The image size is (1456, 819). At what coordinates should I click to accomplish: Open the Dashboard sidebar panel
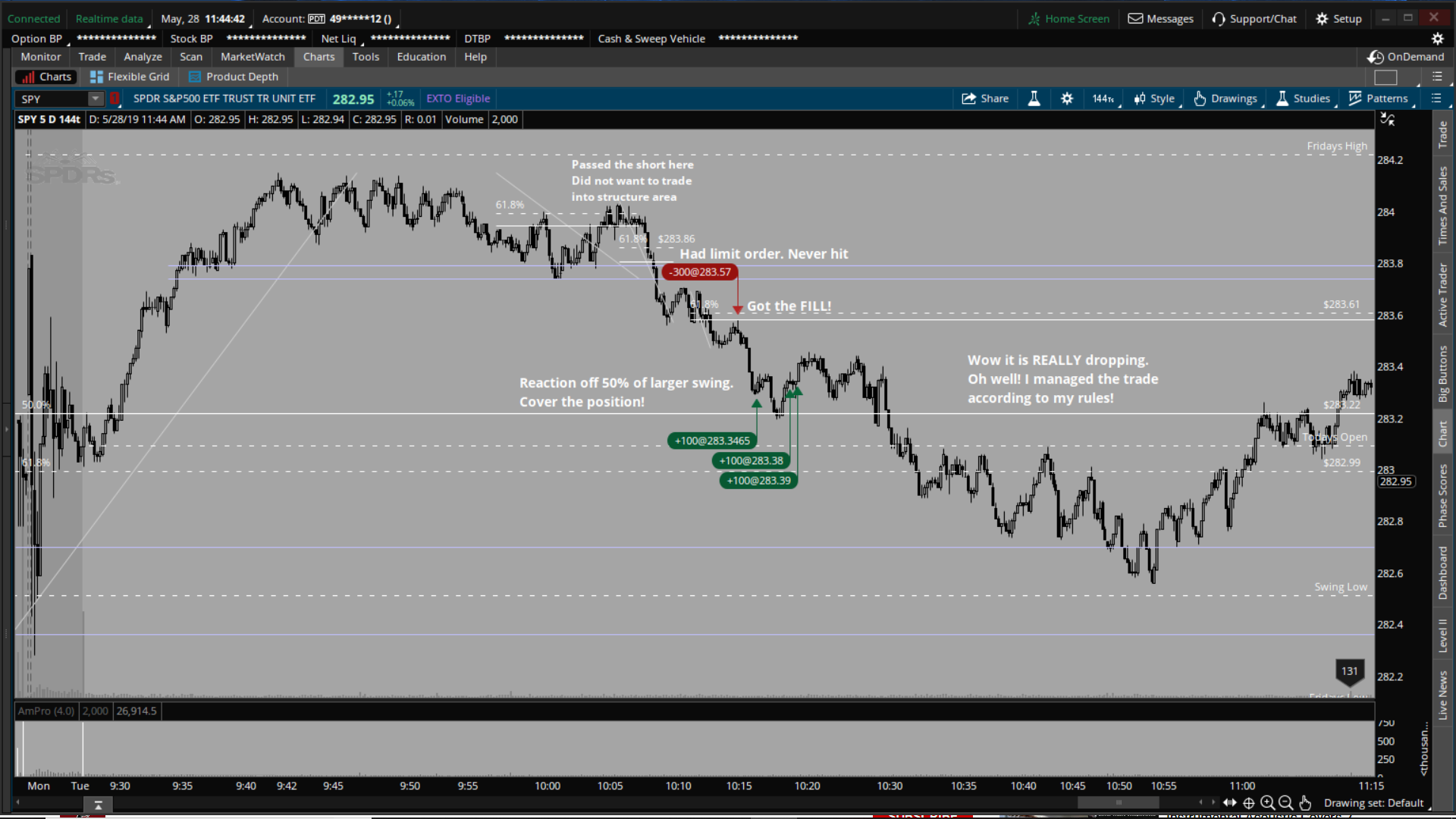pos(1443,573)
